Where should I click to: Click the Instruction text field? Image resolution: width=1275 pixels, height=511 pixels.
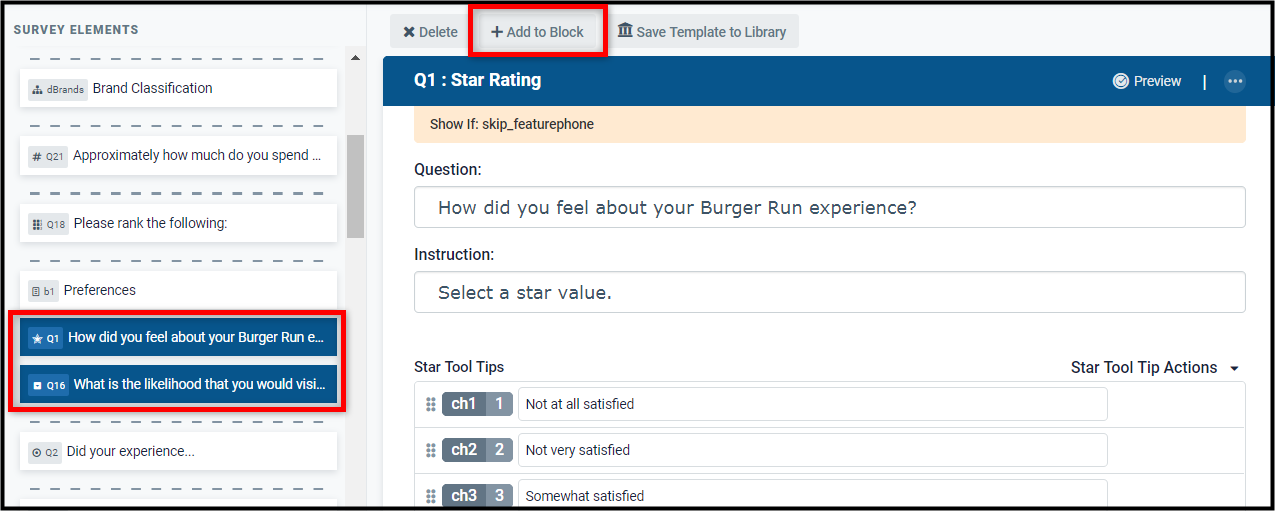point(830,292)
